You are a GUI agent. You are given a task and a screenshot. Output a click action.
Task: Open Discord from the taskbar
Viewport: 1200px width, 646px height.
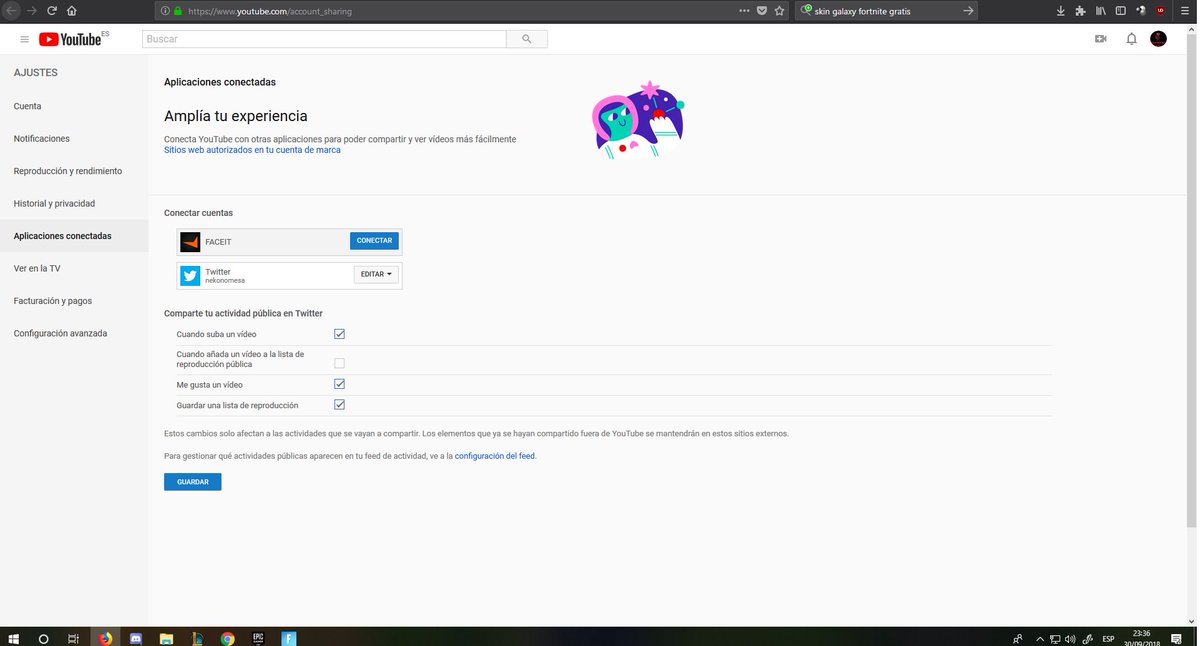(136, 638)
